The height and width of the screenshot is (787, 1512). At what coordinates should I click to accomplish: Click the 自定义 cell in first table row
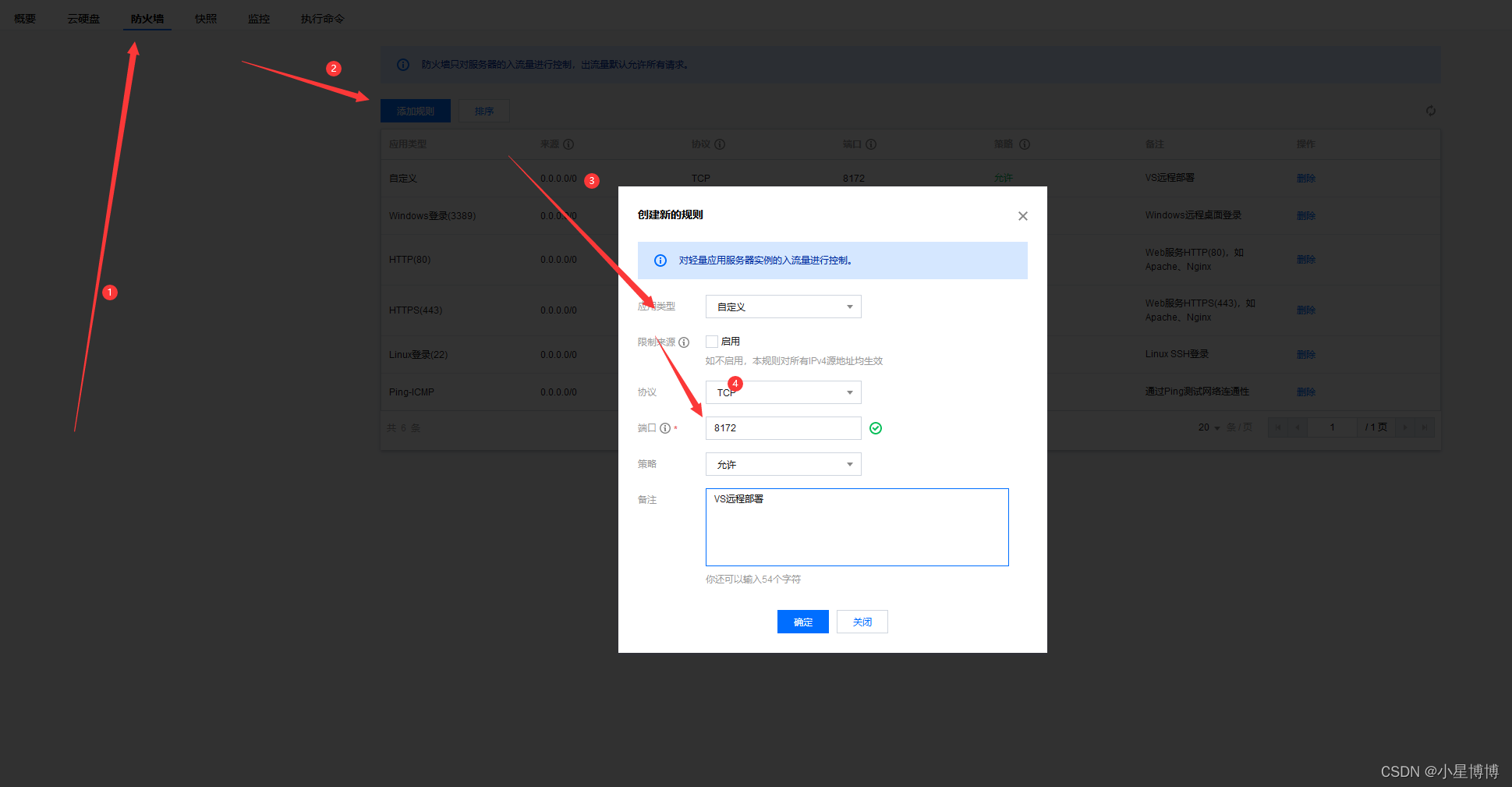pos(403,179)
